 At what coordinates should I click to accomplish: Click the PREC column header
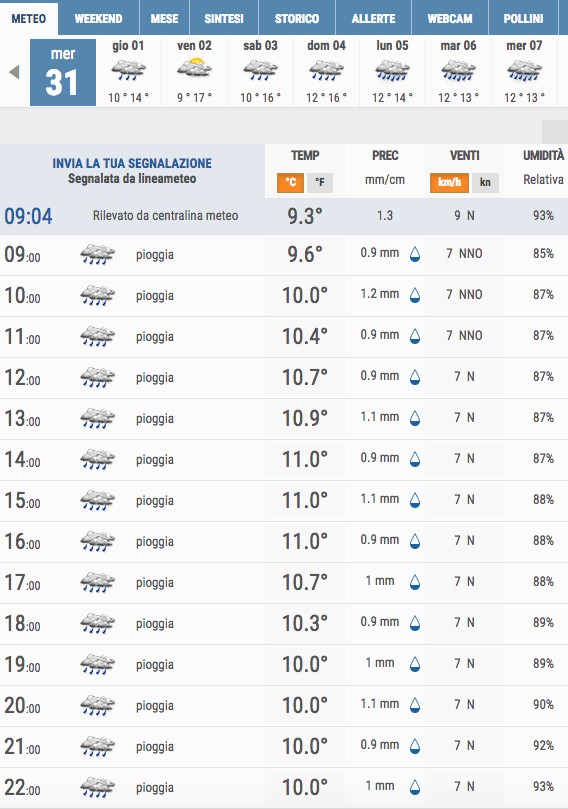pyautogui.click(x=385, y=155)
